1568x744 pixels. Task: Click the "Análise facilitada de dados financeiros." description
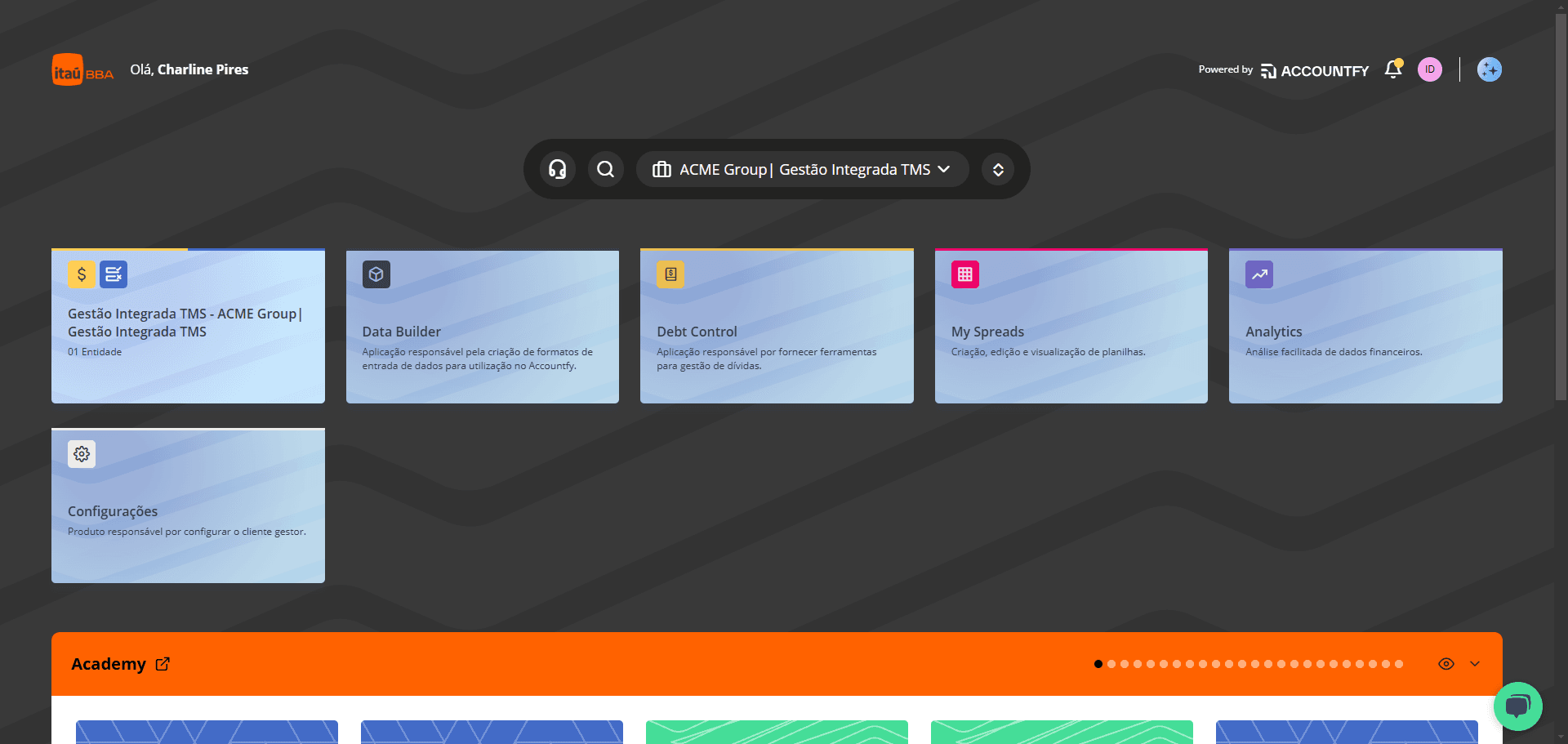coord(1334,352)
